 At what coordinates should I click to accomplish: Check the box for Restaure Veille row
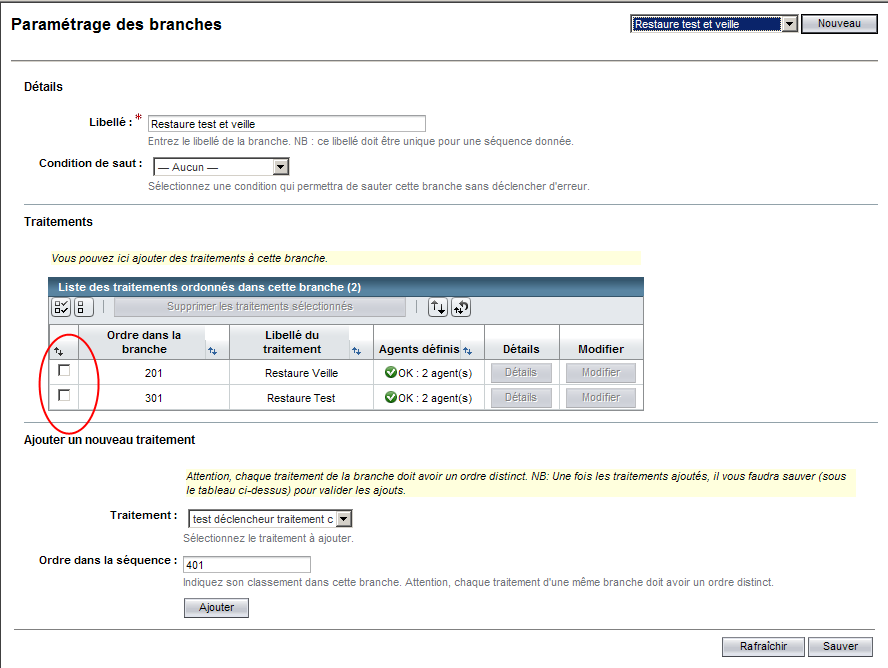[64, 371]
